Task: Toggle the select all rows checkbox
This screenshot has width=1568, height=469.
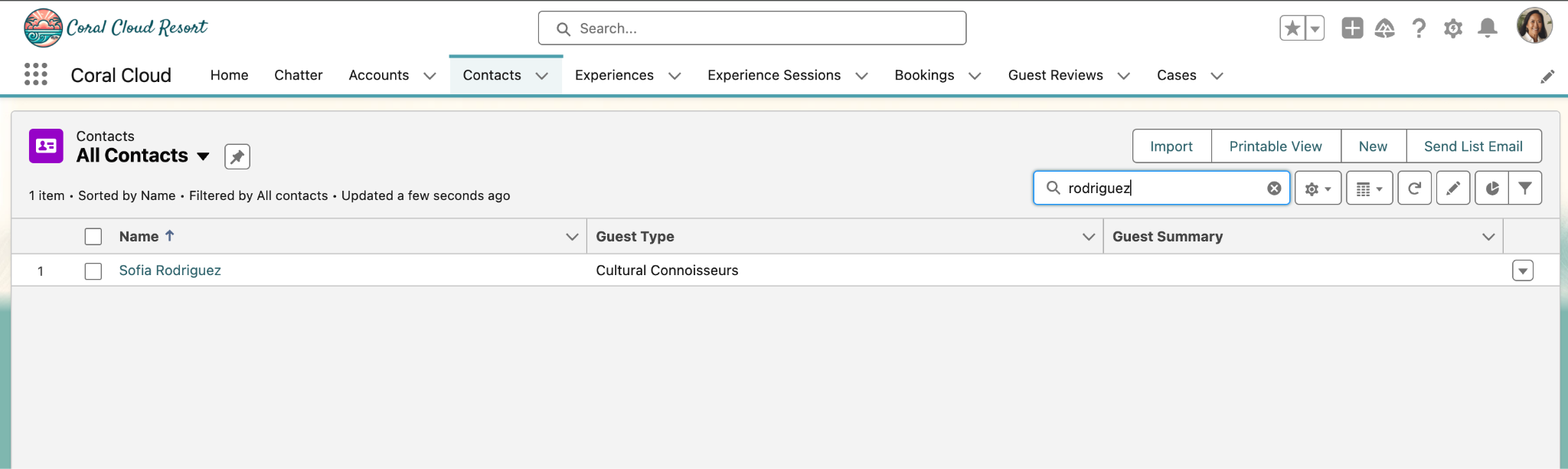Action: point(93,237)
